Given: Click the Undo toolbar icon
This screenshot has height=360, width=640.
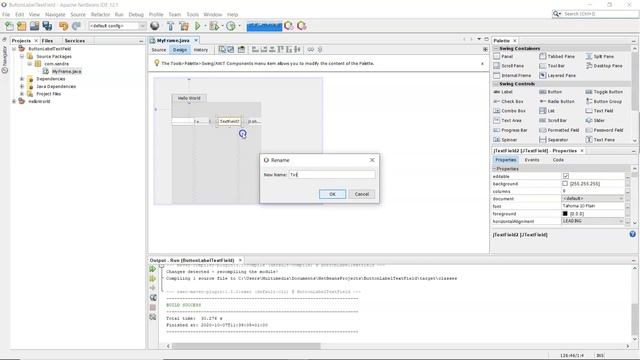Looking at the screenshot, I should (63, 26).
